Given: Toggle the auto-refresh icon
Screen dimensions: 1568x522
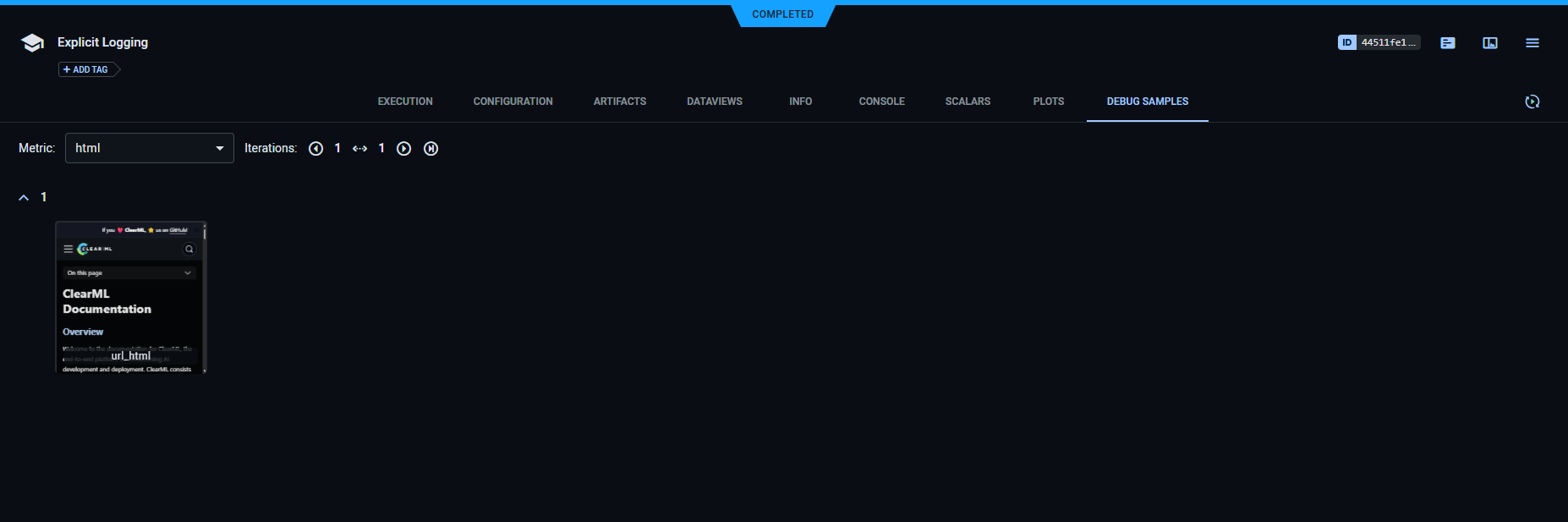Looking at the screenshot, I should pos(1532,102).
